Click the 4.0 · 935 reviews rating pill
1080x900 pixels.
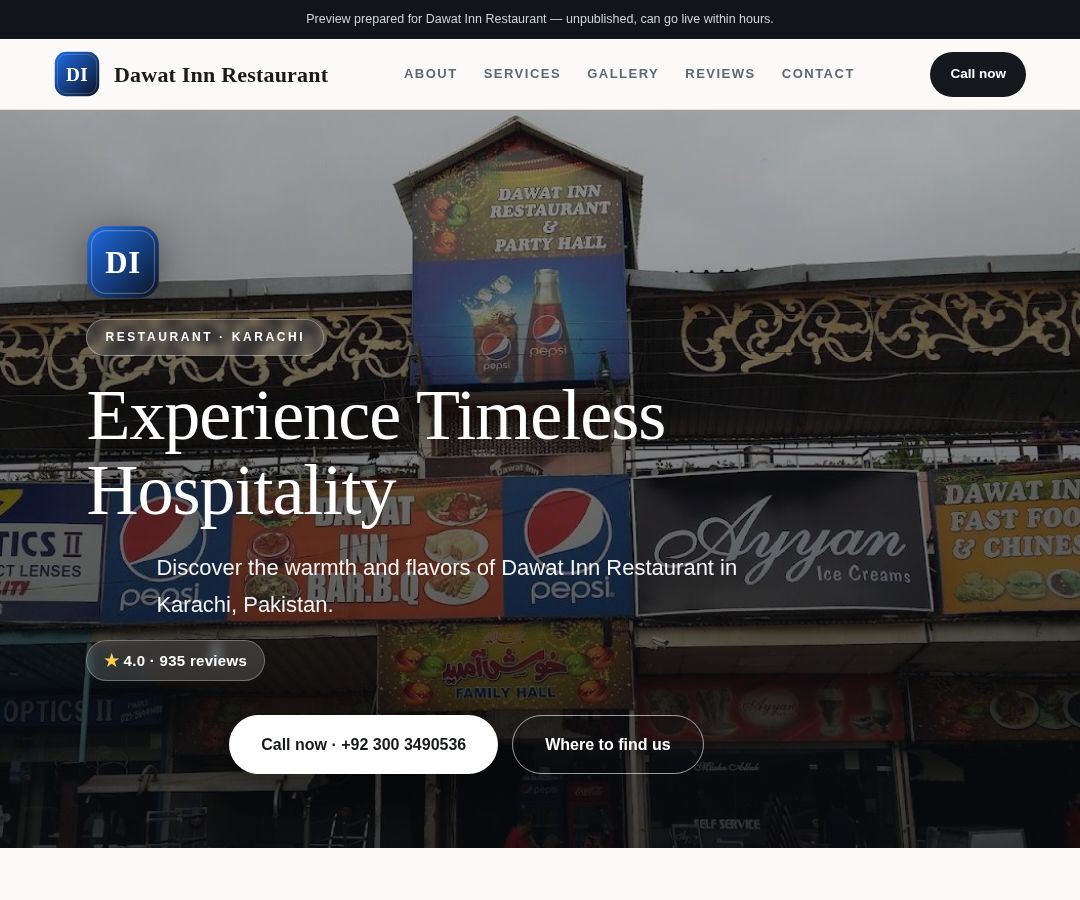pos(175,661)
